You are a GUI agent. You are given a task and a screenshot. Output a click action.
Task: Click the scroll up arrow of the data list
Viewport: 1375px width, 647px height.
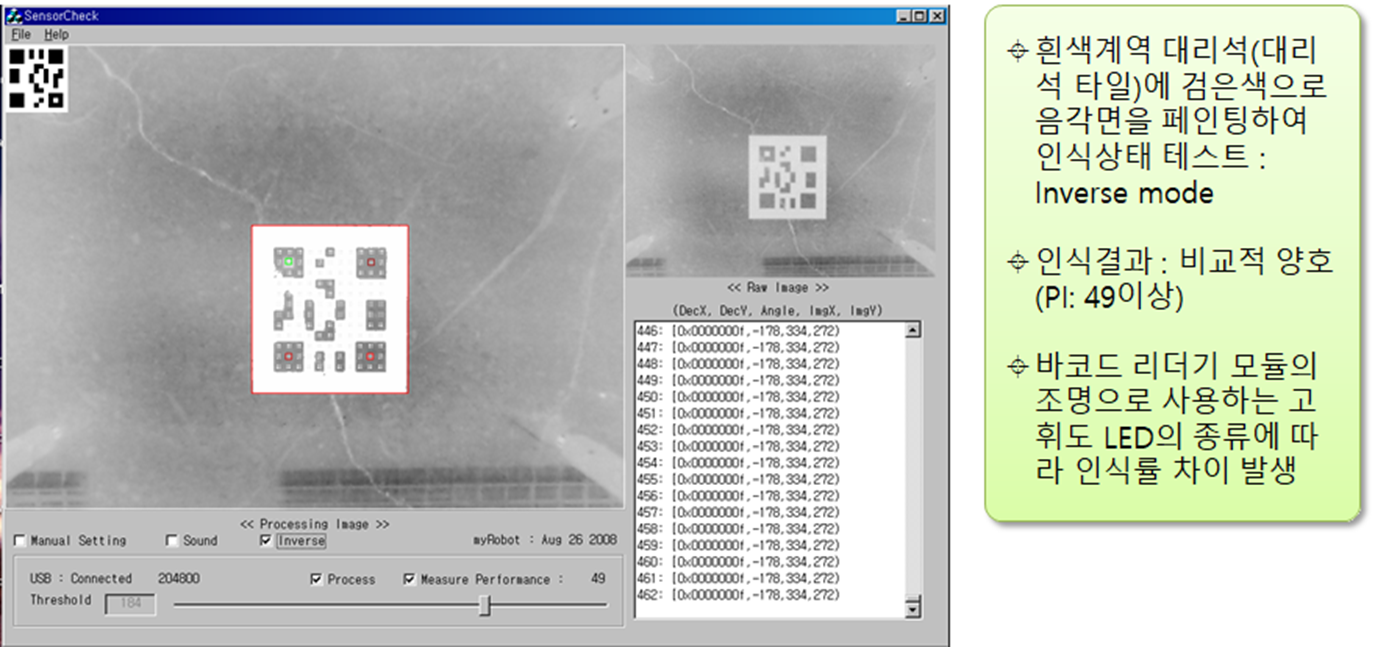pos(912,330)
